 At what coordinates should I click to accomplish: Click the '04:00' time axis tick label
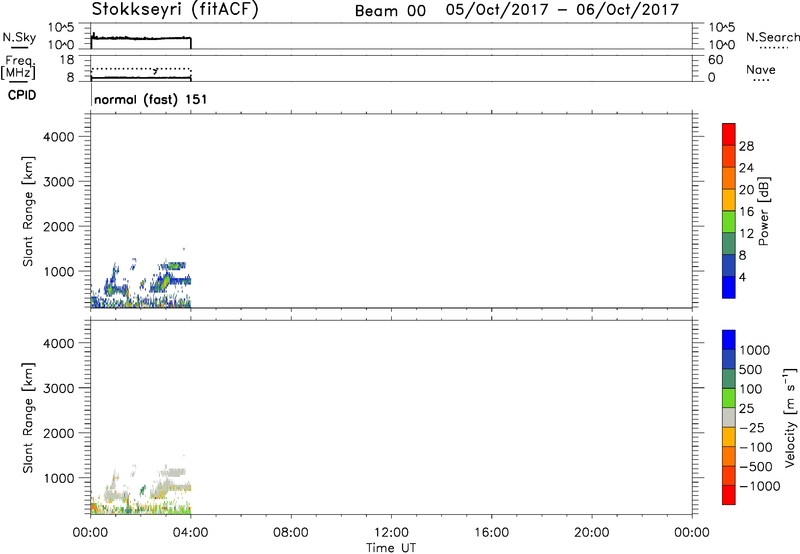(190, 533)
